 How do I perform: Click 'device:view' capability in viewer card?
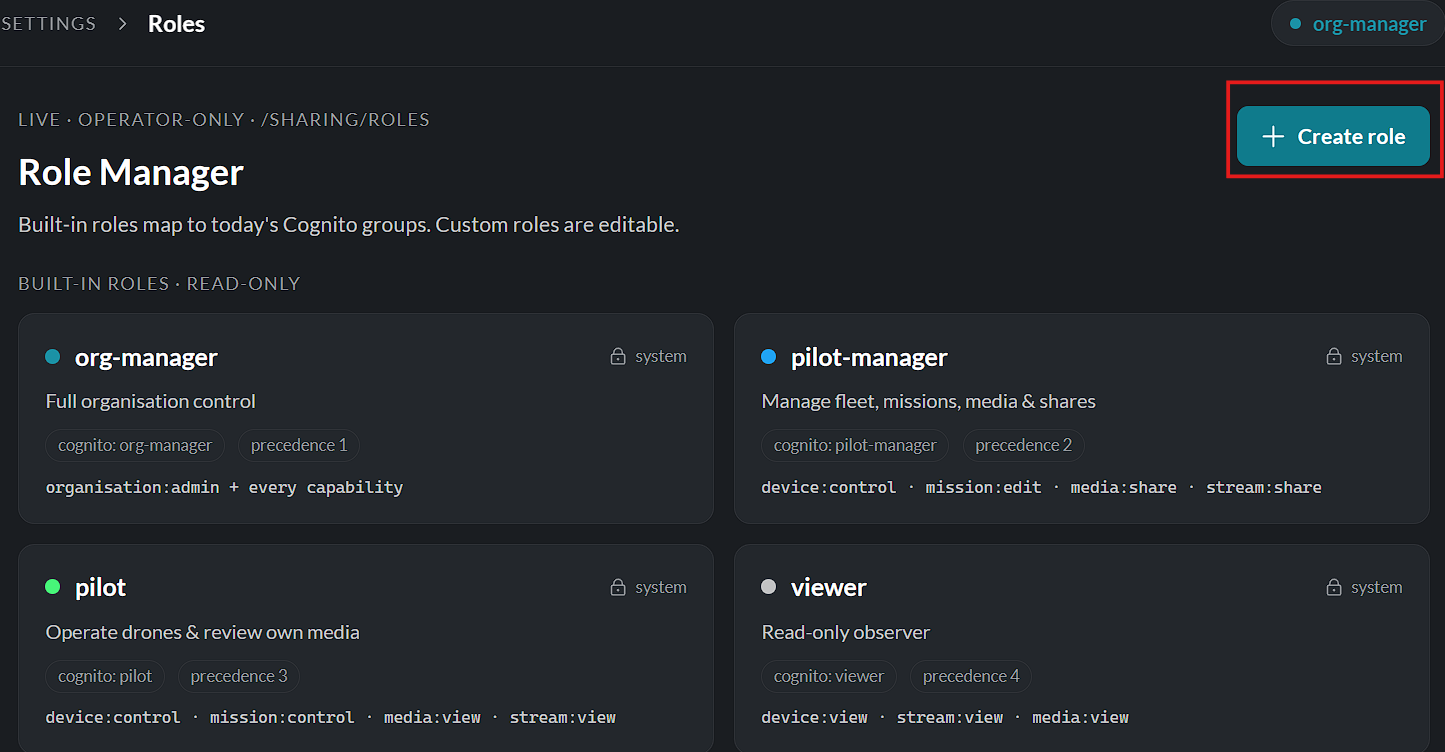point(815,718)
